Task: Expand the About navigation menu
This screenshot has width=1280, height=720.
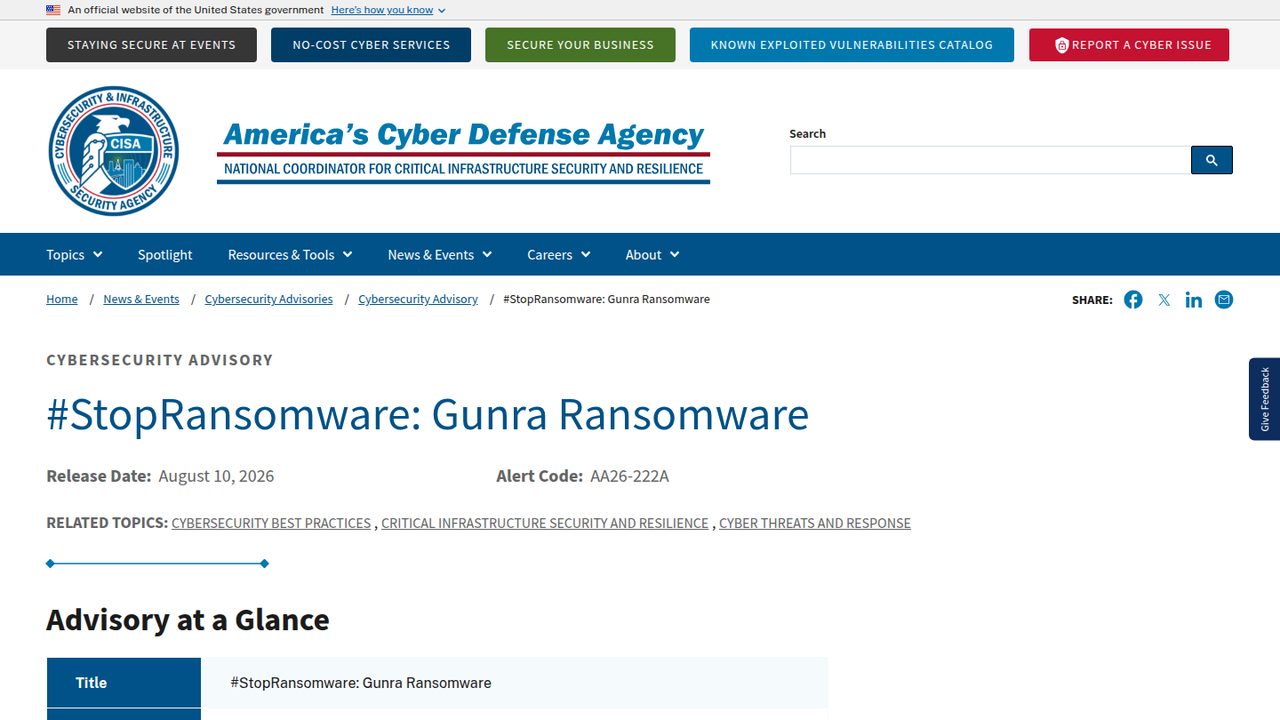Action: (652, 255)
